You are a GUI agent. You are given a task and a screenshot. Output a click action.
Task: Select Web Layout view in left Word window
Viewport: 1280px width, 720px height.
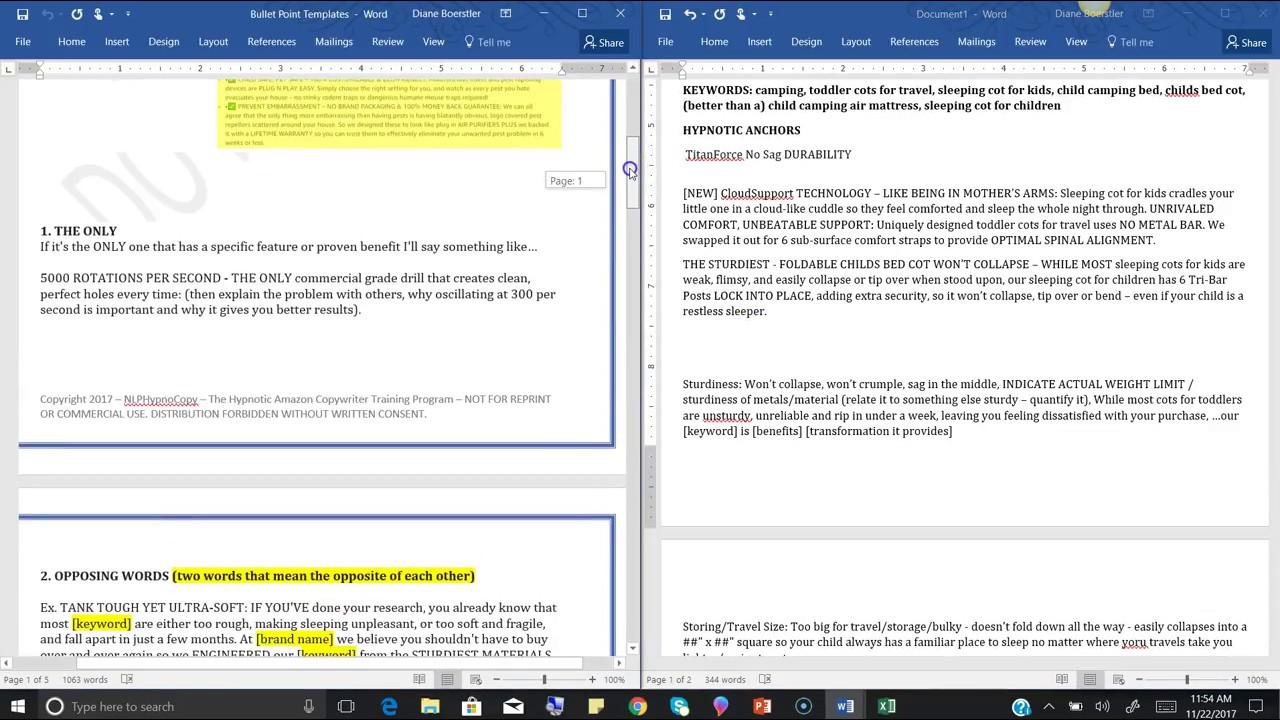coord(474,680)
